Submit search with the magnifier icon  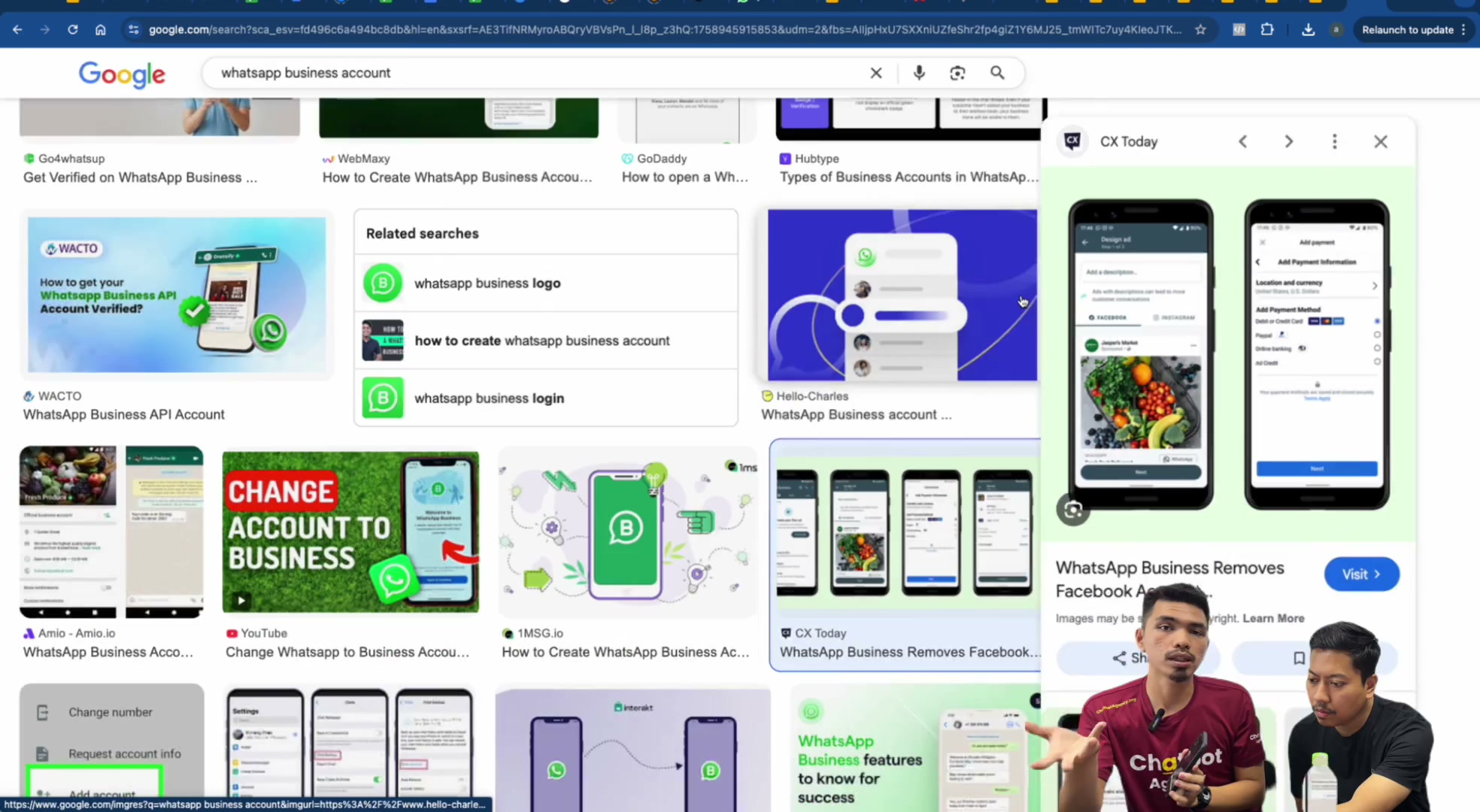coord(997,73)
